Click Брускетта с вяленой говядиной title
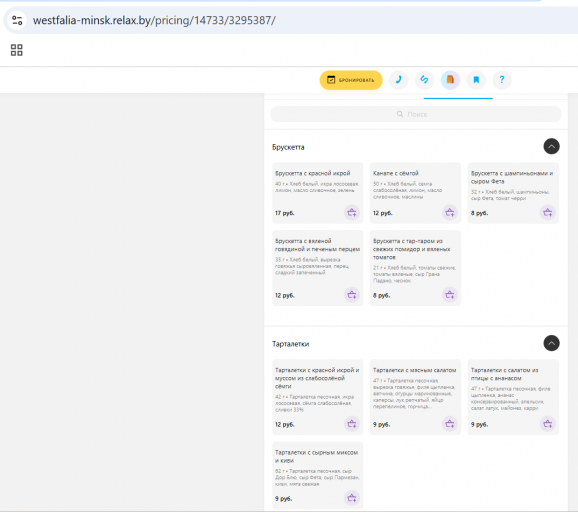578x512 pixels. (317, 245)
